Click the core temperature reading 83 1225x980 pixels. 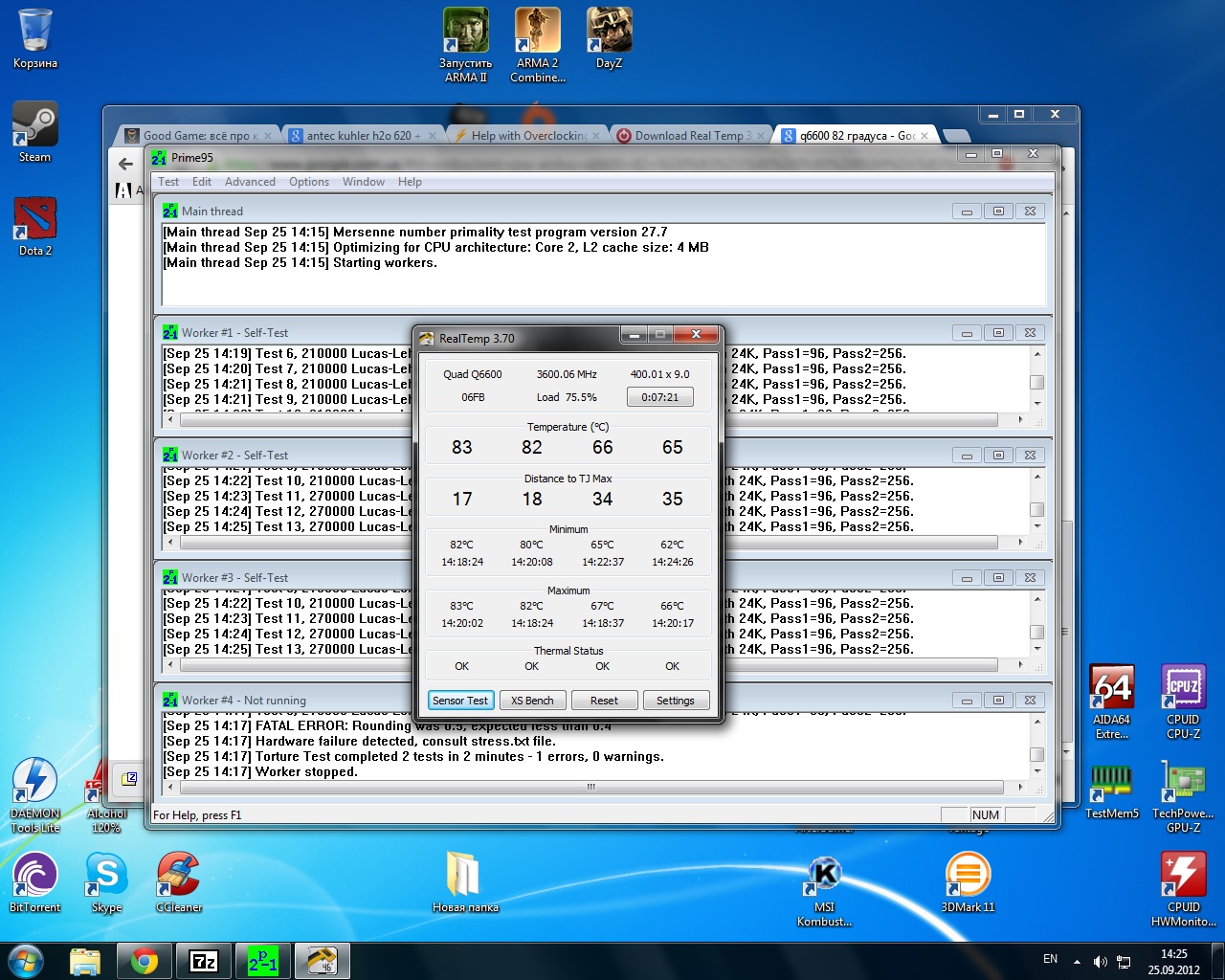[462, 447]
